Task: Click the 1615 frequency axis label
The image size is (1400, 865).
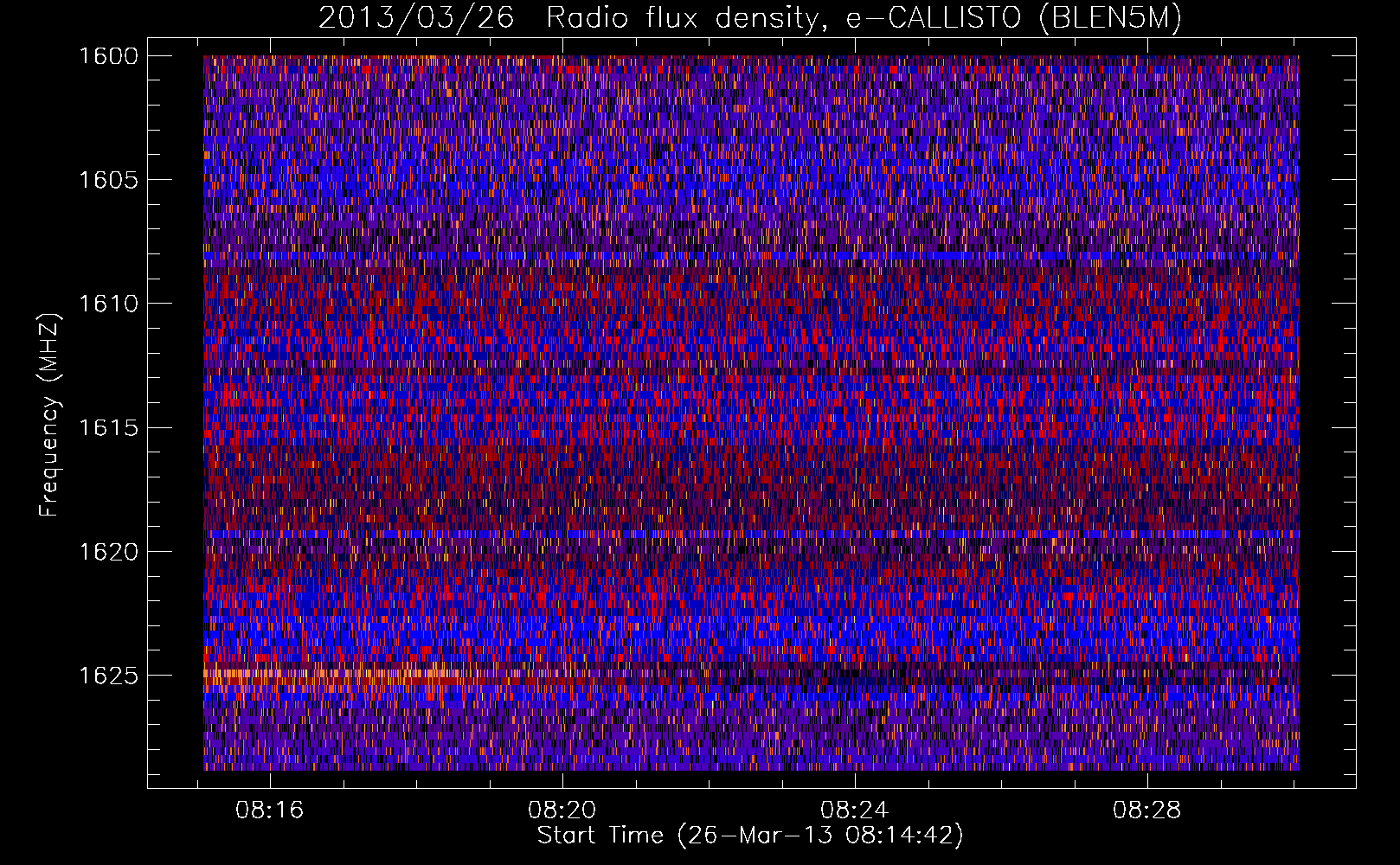Action: point(108,427)
